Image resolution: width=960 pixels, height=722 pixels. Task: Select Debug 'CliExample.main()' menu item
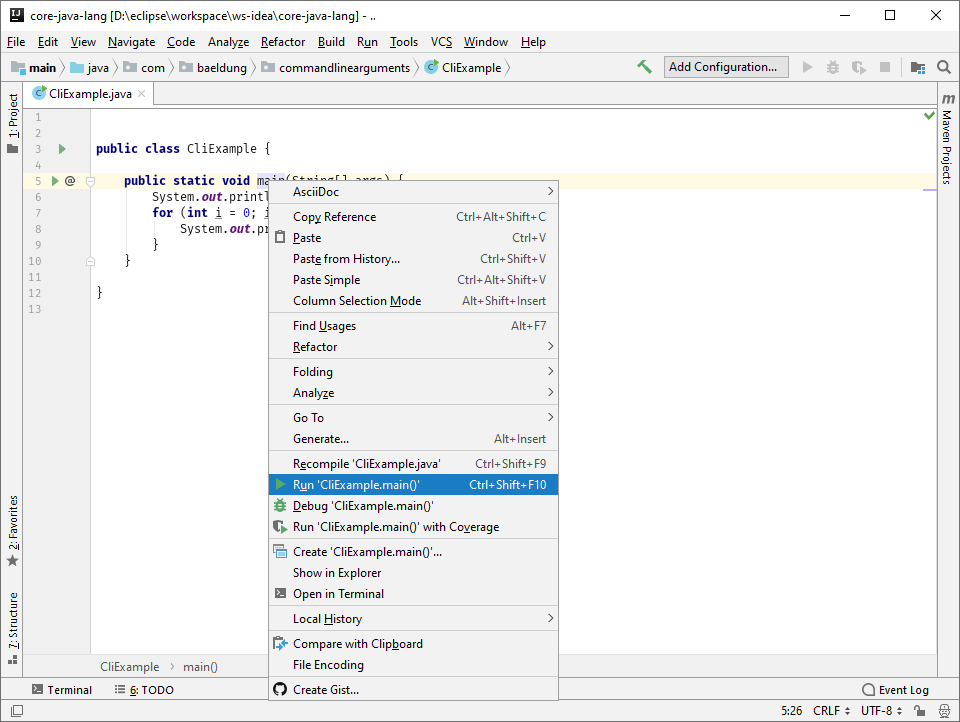[x=414, y=506]
